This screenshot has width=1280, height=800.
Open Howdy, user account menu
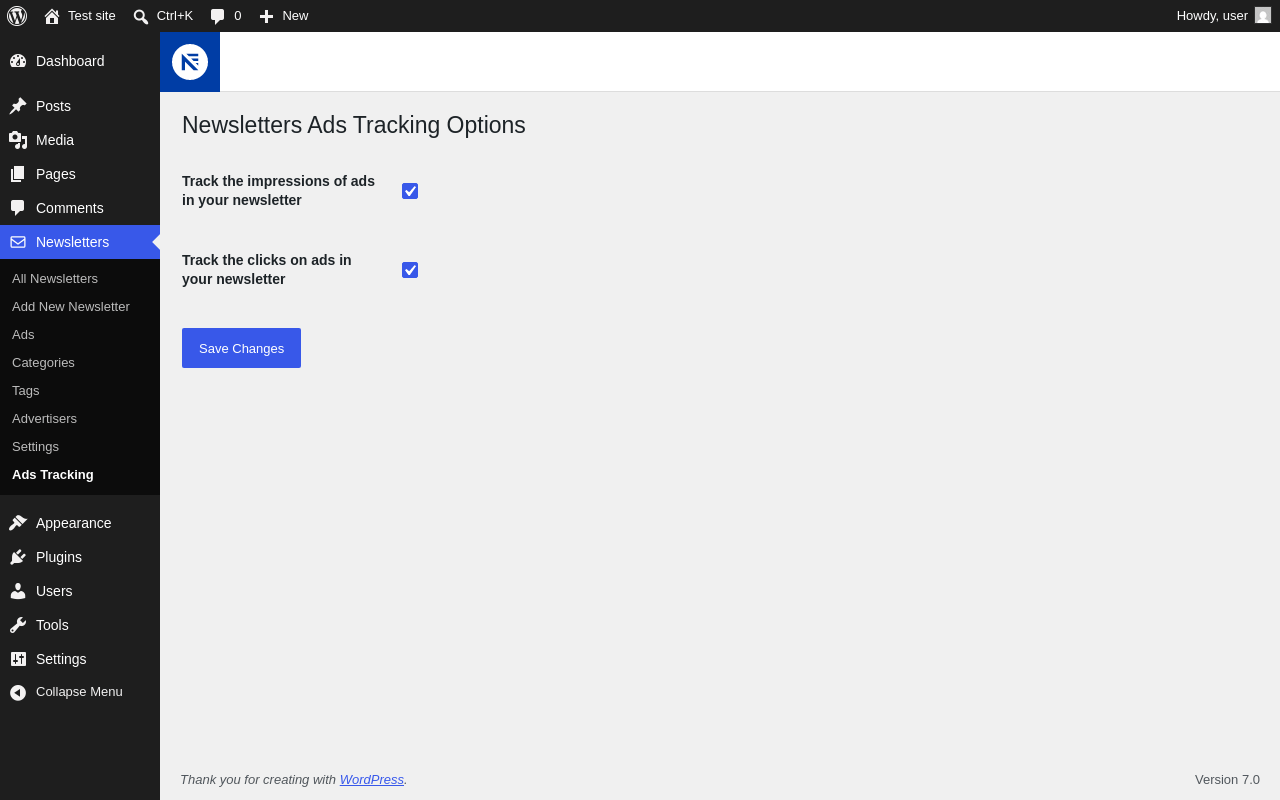1223,16
